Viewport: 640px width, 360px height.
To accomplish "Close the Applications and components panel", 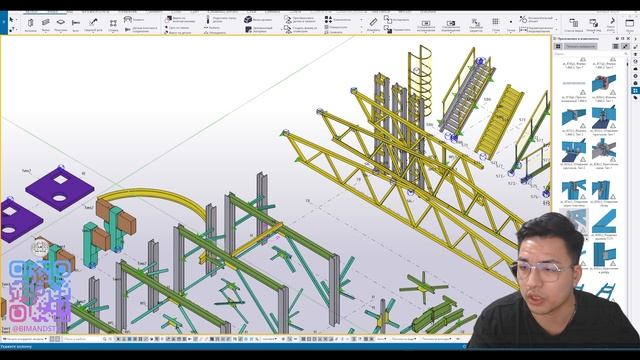I will coord(628,38).
